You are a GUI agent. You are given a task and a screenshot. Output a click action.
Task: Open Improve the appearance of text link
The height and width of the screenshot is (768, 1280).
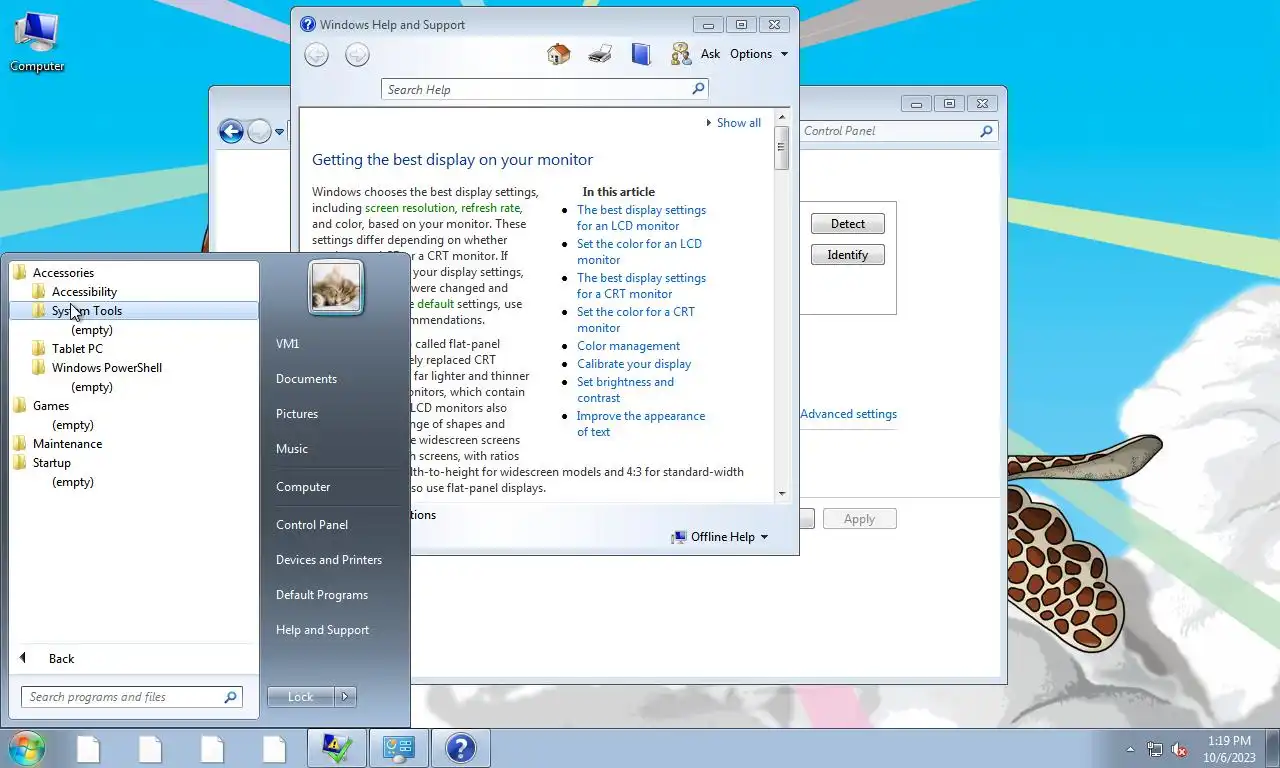point(641,424)
